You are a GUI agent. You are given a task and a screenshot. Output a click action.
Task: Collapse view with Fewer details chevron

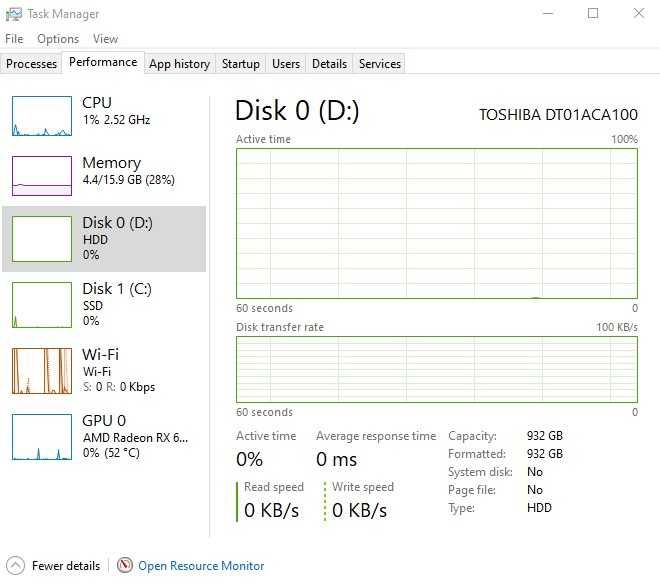[x=15, y=566]
